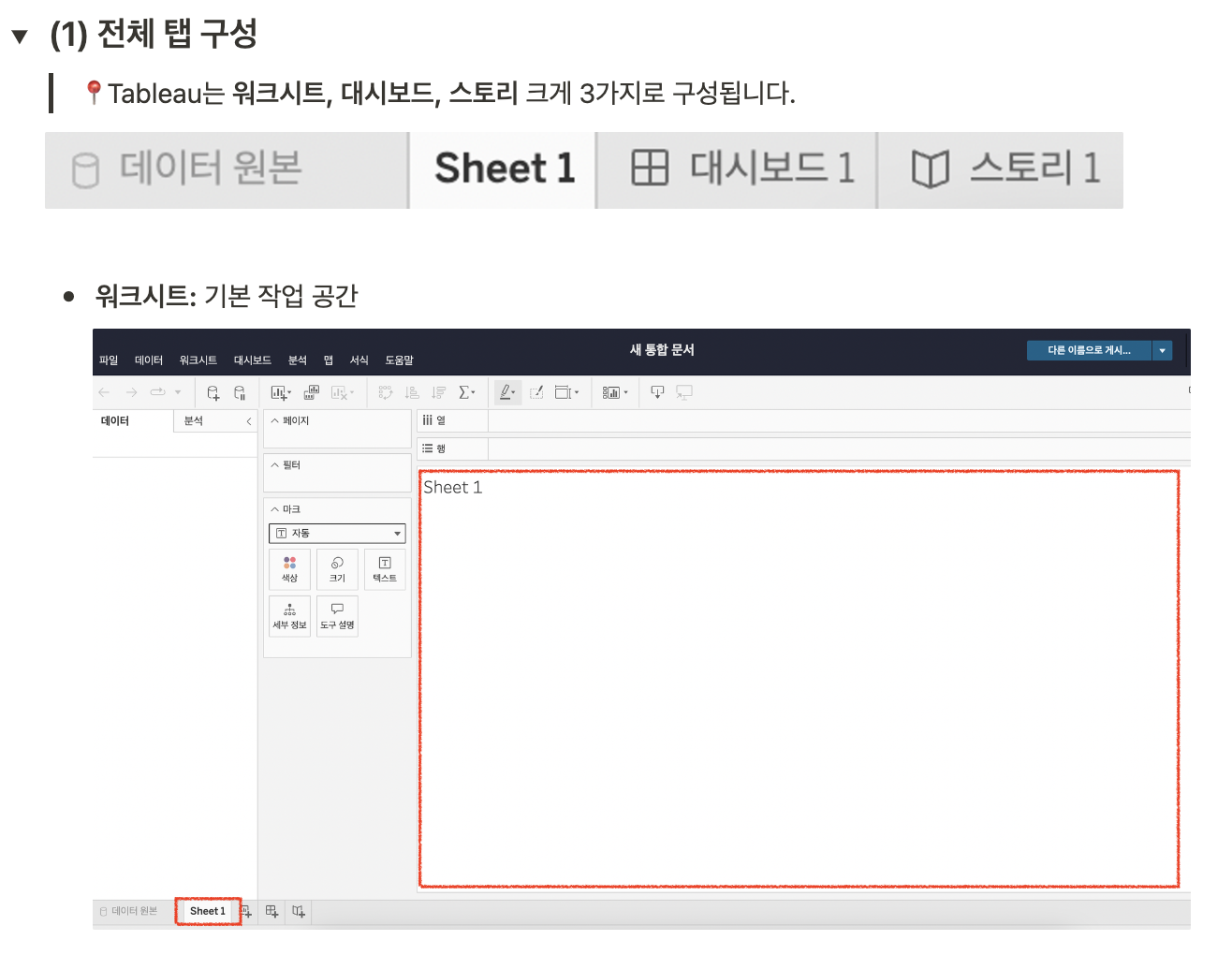Click the new data source cylinder-plus icon
Screen dimensions: 1232x970
213,392
